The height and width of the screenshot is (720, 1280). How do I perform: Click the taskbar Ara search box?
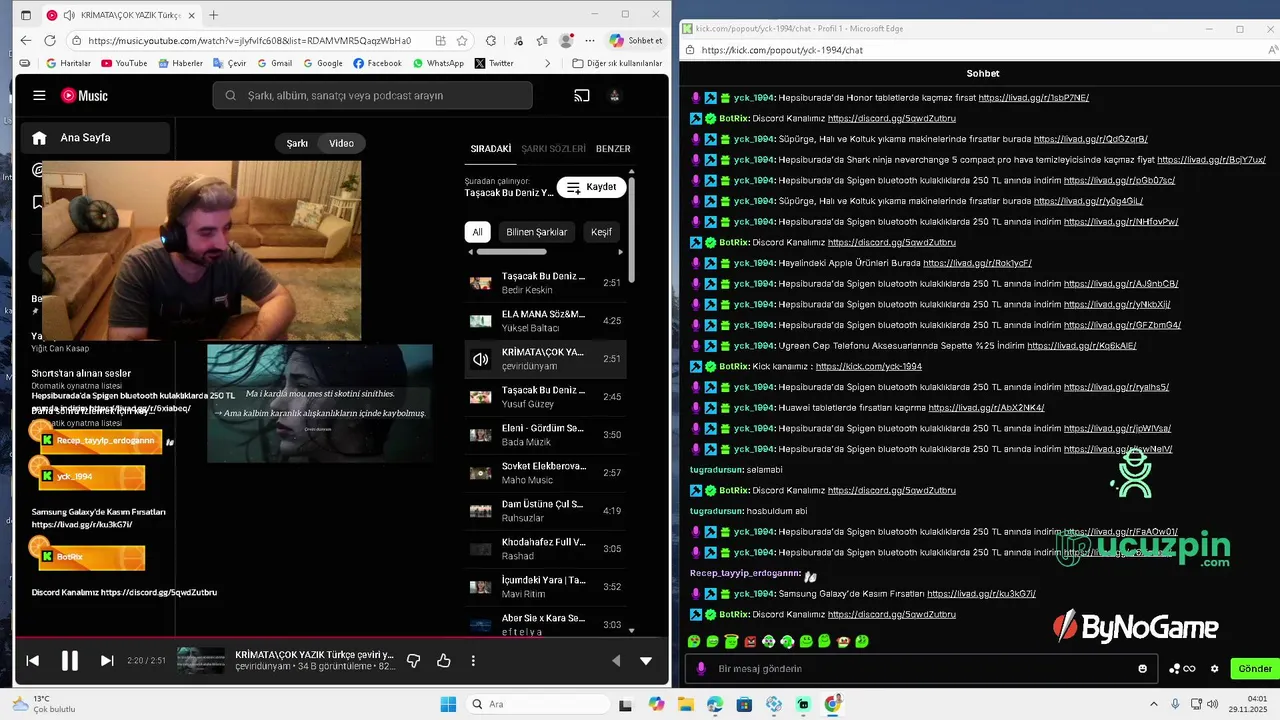[538, 704]
